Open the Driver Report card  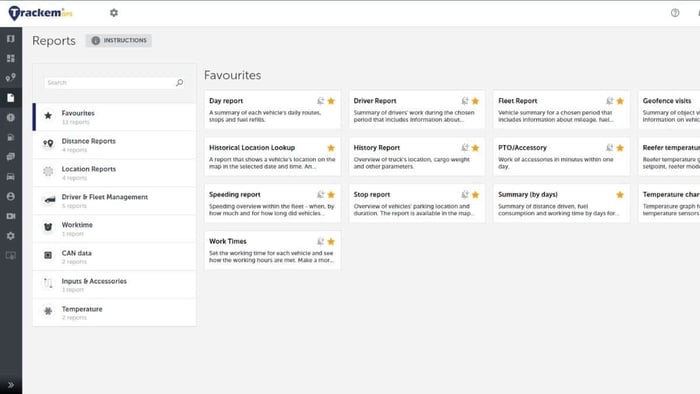tap(417, 109)
